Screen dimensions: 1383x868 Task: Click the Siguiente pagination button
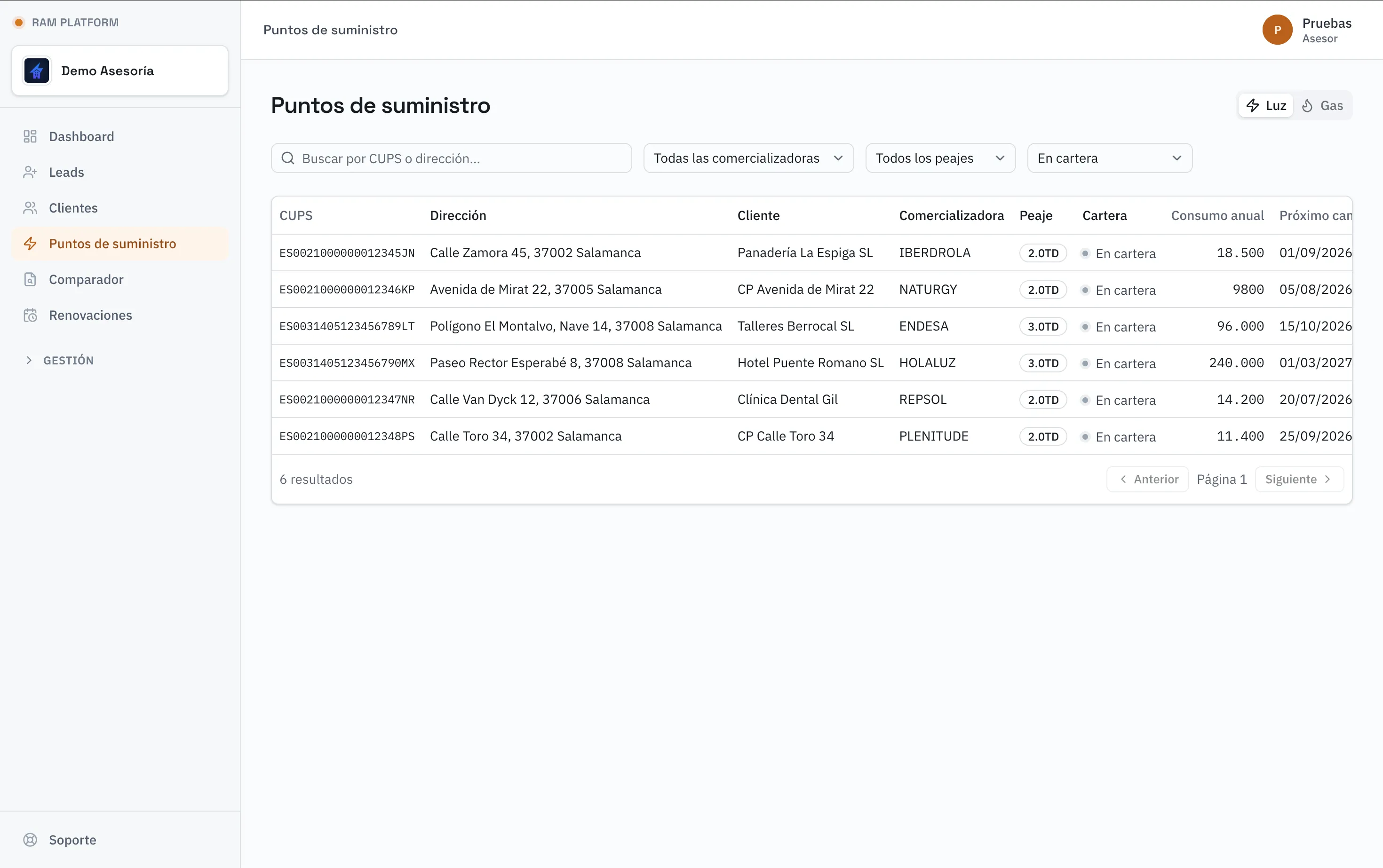click(x=1299, y=479)
